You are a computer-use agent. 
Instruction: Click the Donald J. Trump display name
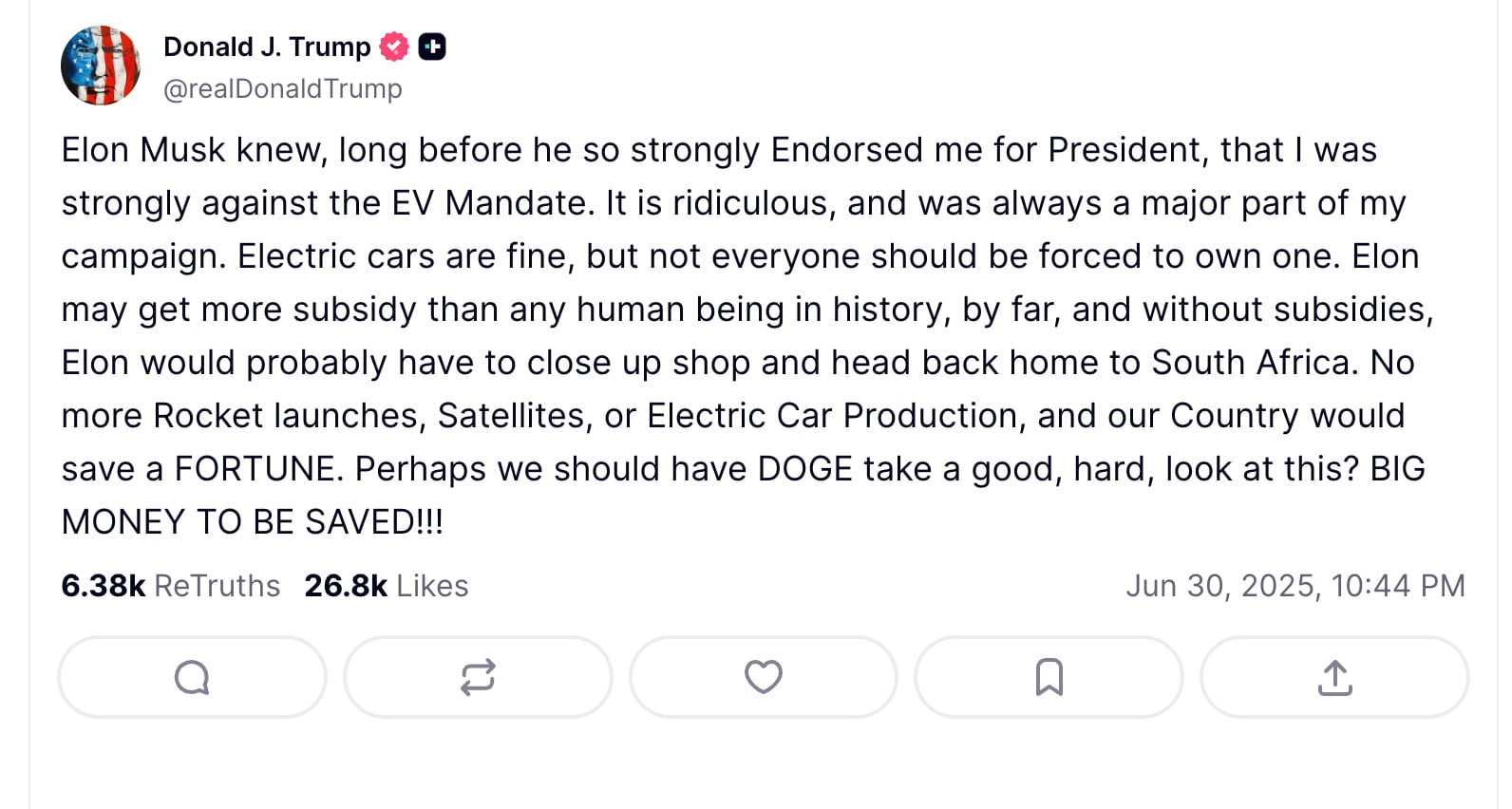pyautogui.click(x=266, y=45)
